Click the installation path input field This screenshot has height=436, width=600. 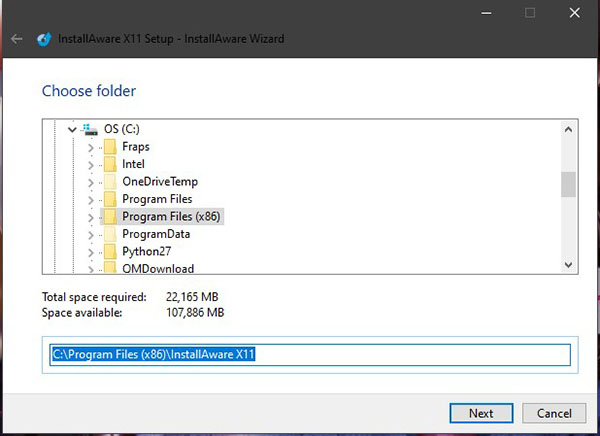pos(310,354)
